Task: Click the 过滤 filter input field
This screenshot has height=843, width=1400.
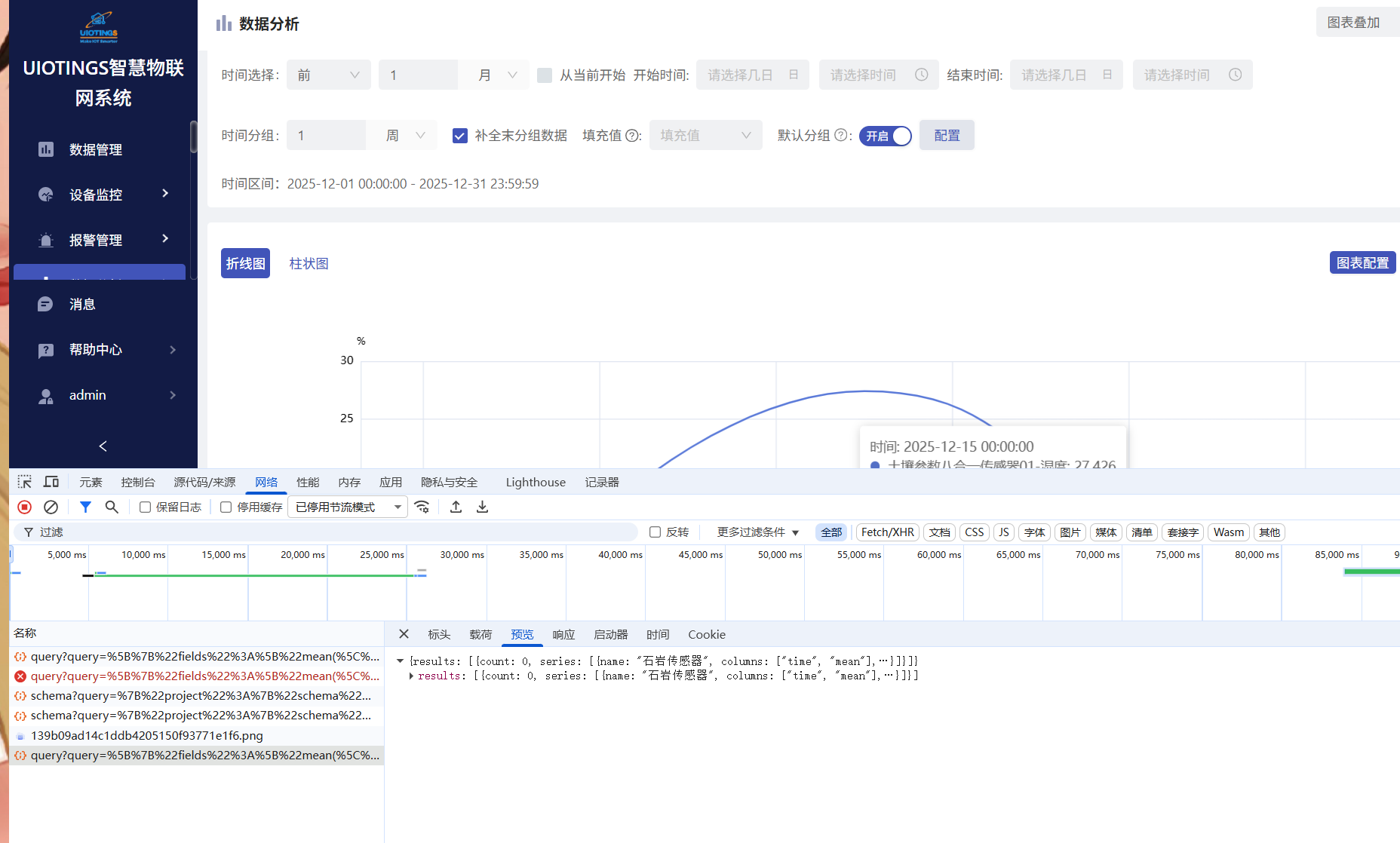Action: (x=332, y=532)
